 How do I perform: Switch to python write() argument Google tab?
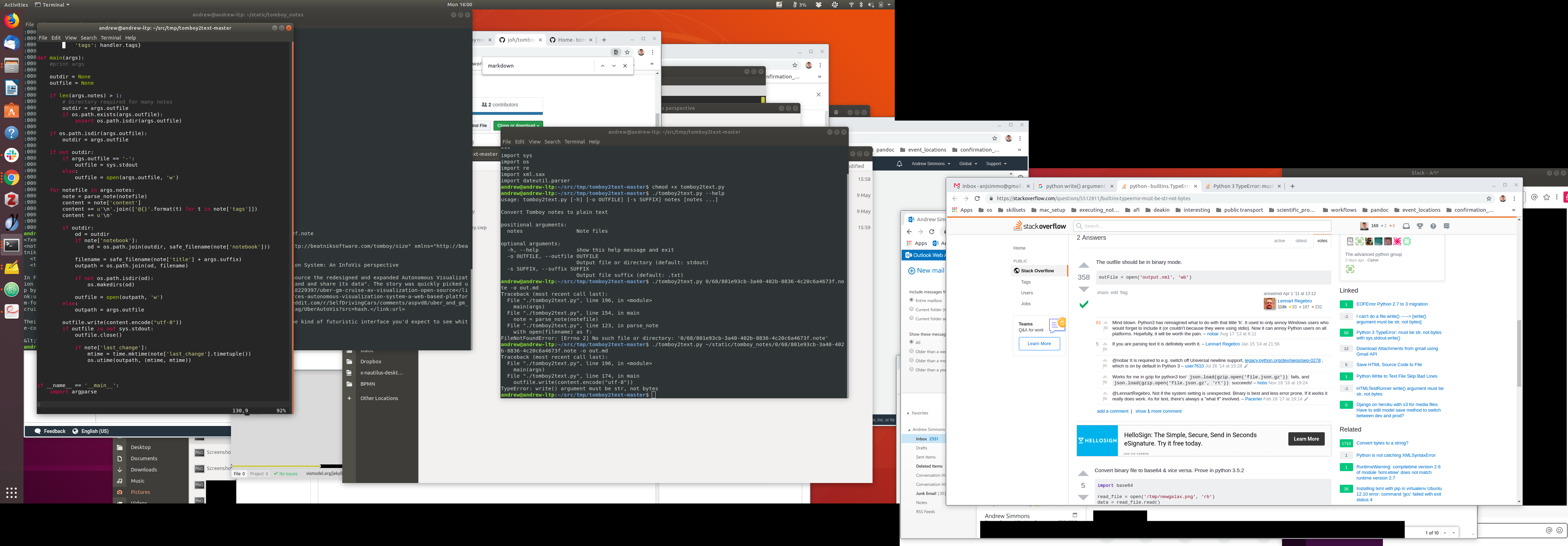click(x=1074, y=186)
